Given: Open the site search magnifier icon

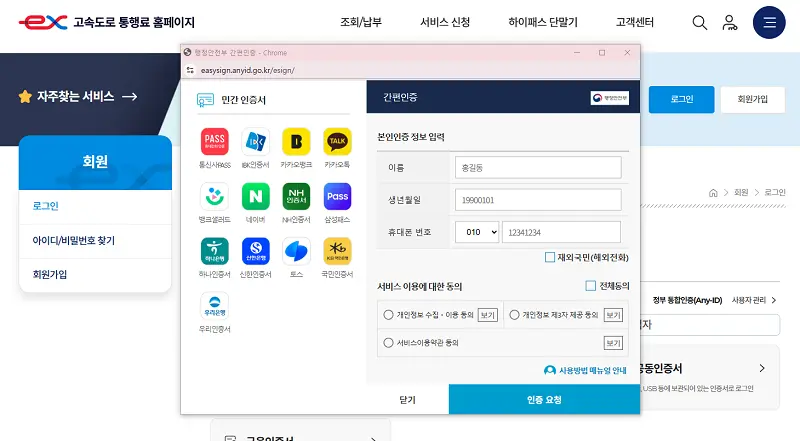Looking at the screenshot, I should click(699, 22).
